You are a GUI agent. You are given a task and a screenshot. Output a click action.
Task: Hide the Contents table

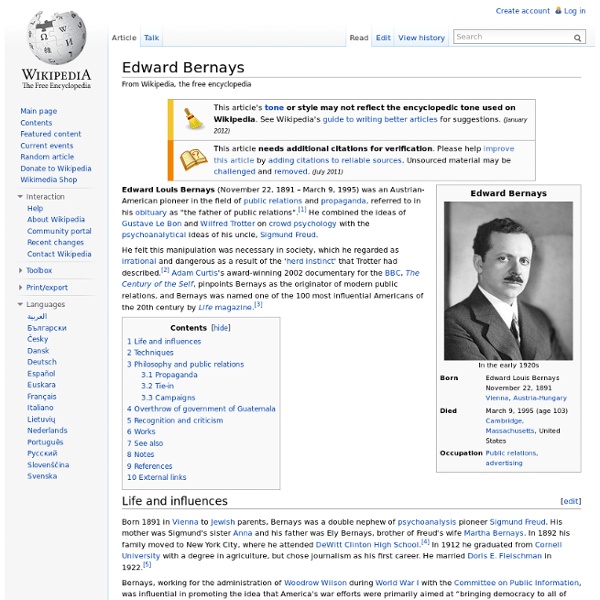coord(221,328)
